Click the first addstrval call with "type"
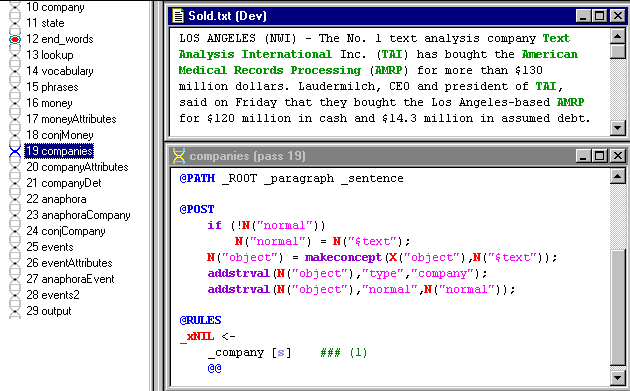Screen dimensions: 630x391 (x=347, y=273)
